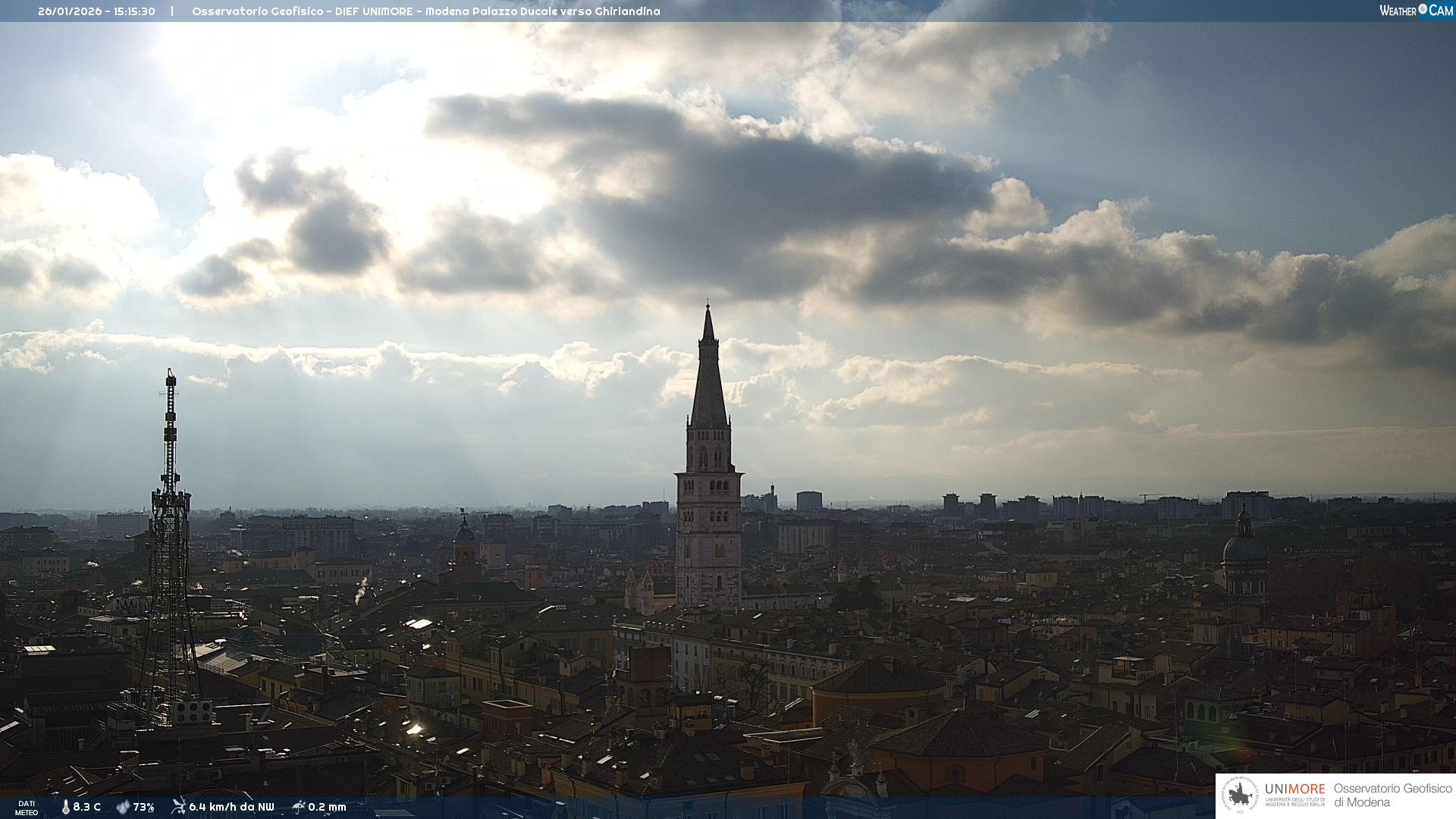The image size is (1456, 819).
Task: Click the 8.3 C temperature reading
Action: point(86,807)
